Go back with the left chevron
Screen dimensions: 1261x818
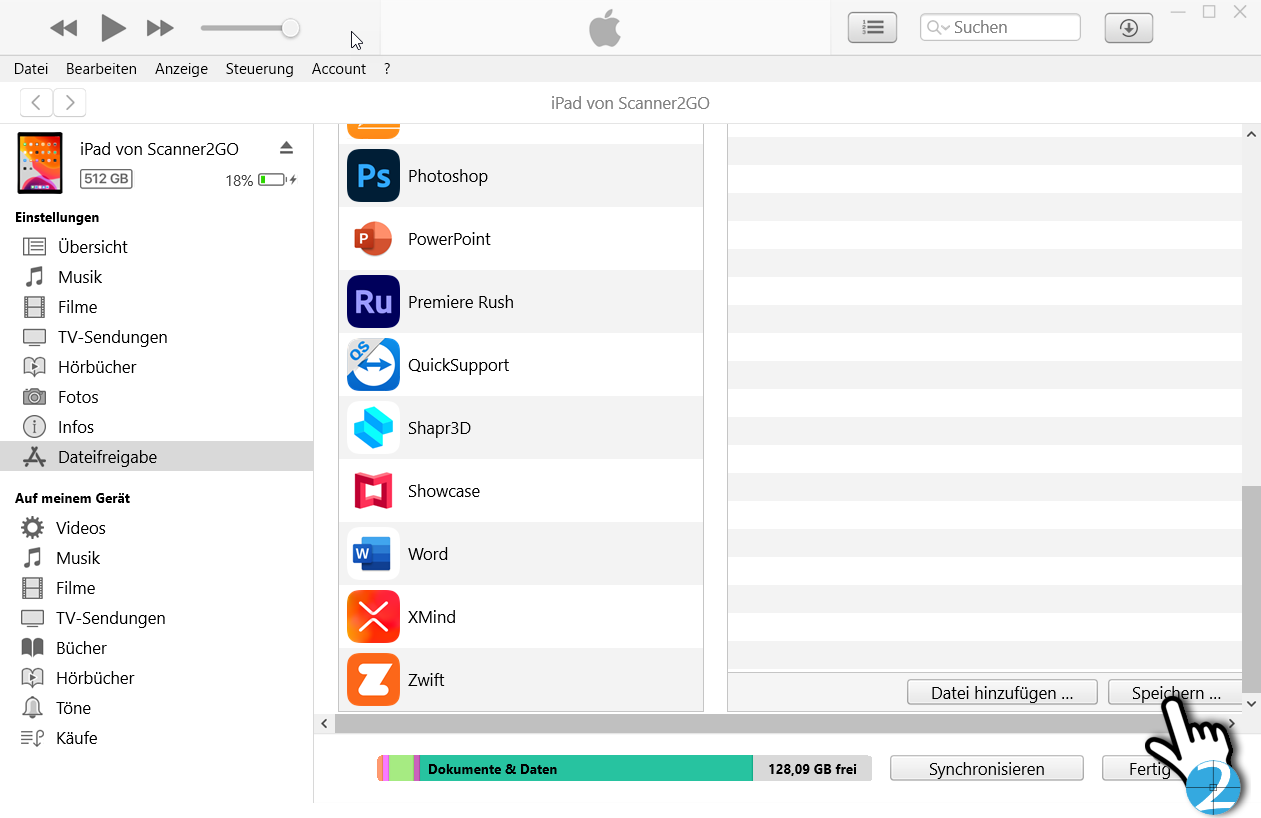click(36, 102)
